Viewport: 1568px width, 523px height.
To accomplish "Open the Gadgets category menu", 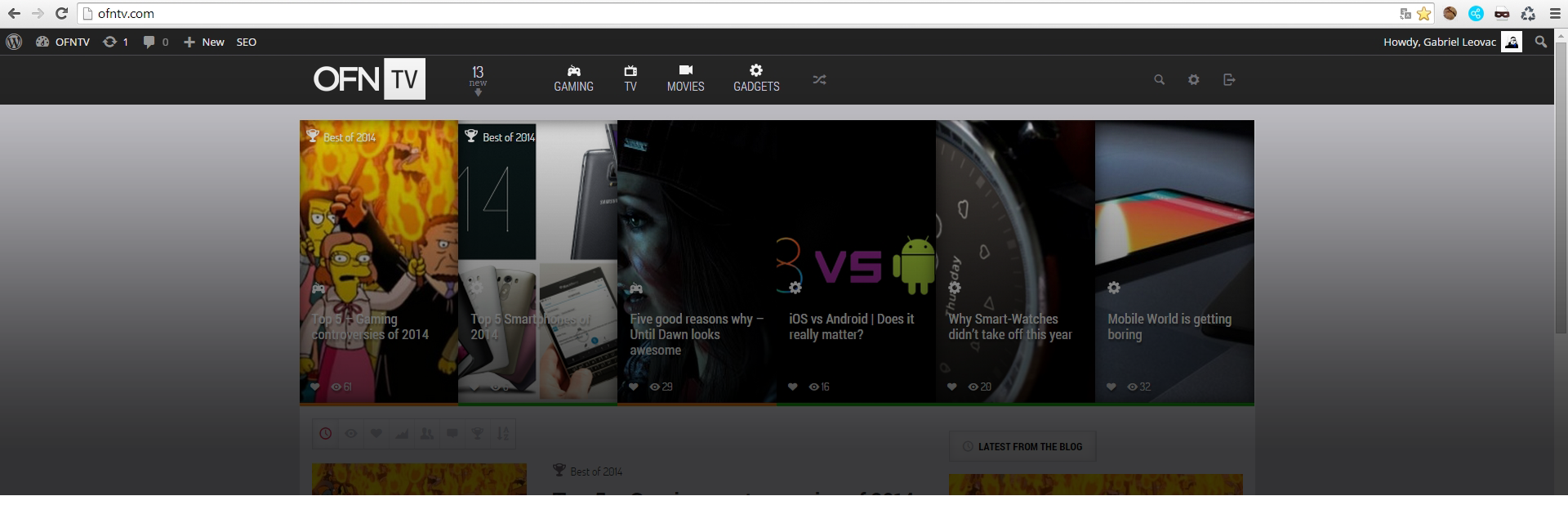I will pos(756,78).
